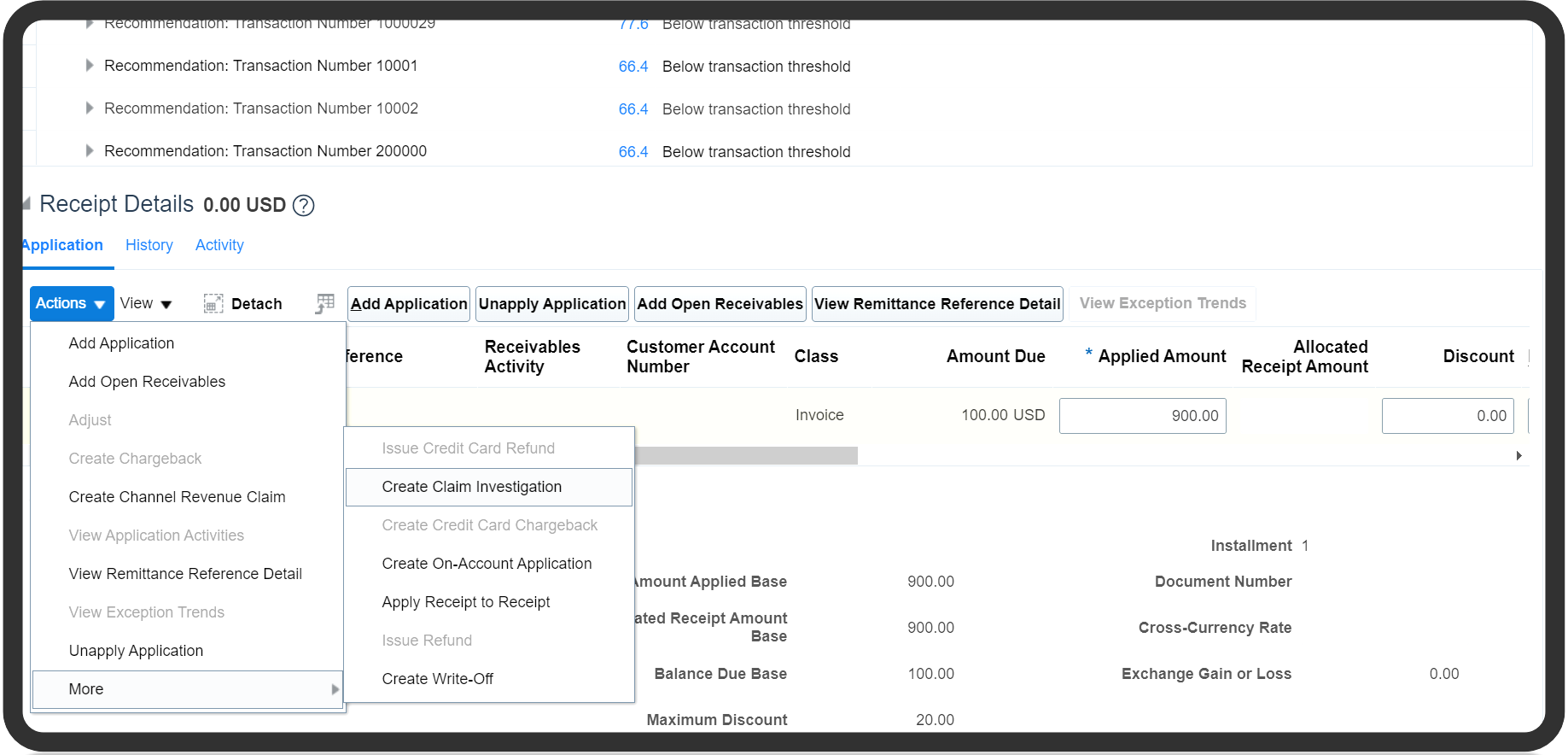Open the View dropdown menu
Screen dimensions: 1568x755
click(x=146, y=304)
